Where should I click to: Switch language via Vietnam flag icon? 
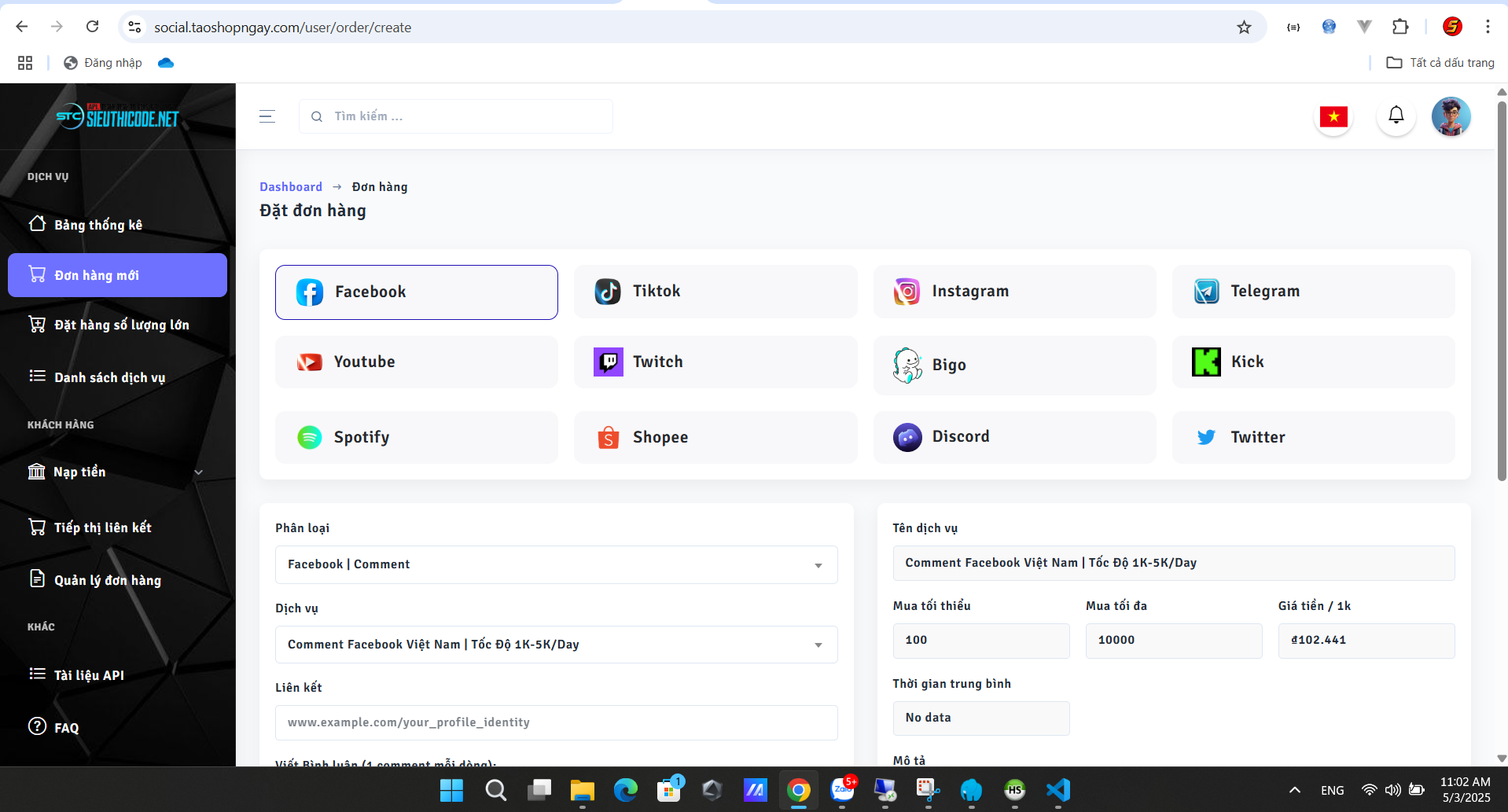pyautogui.click(x=1333, y=116)
